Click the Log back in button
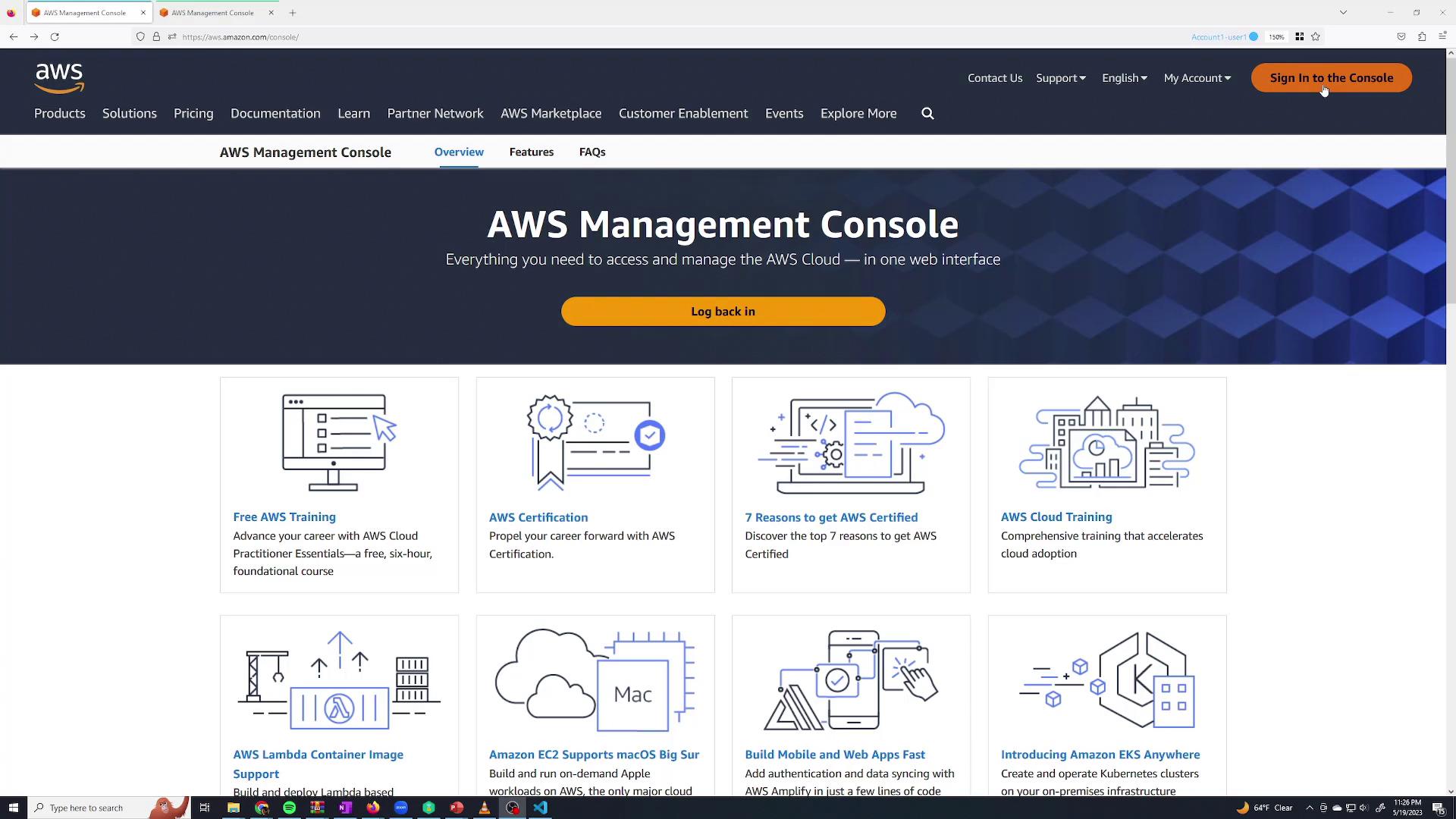This screenshot has height=819, width=1456. [723, 312]
